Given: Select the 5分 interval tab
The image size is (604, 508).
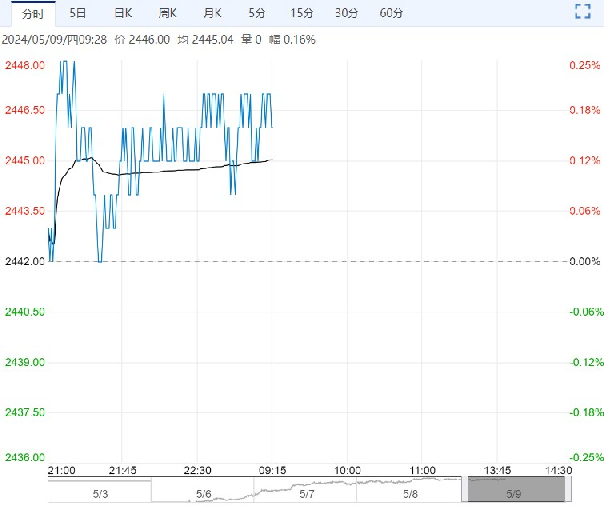Looking at the screenshot, I should click(x=257, y=13).
